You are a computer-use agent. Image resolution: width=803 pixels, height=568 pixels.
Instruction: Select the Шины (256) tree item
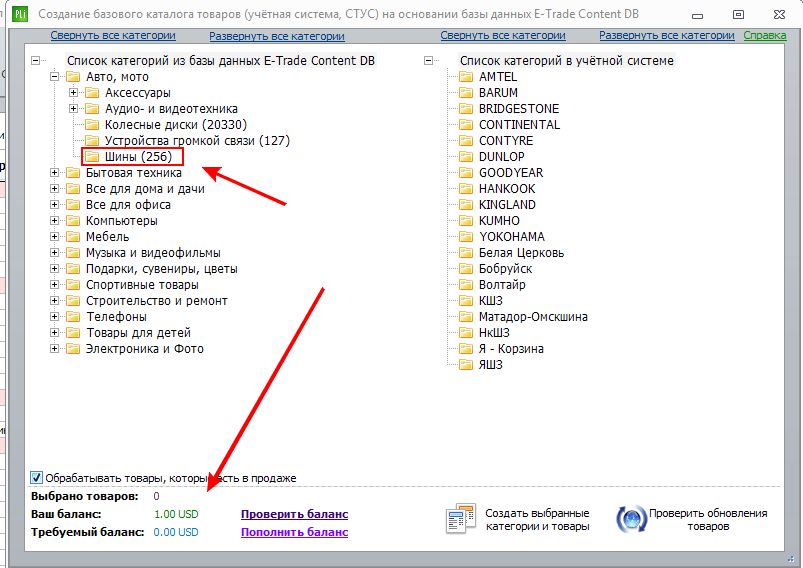tap(138, 157)
